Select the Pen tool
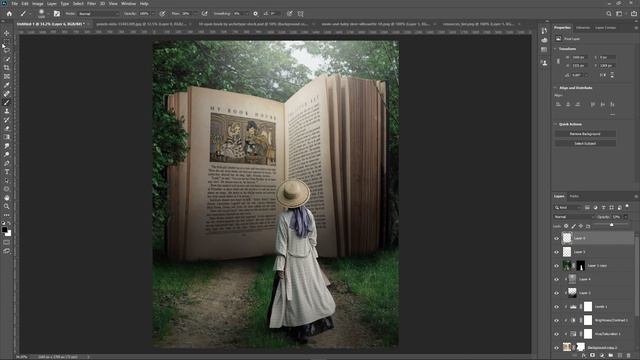 (7, 163)
